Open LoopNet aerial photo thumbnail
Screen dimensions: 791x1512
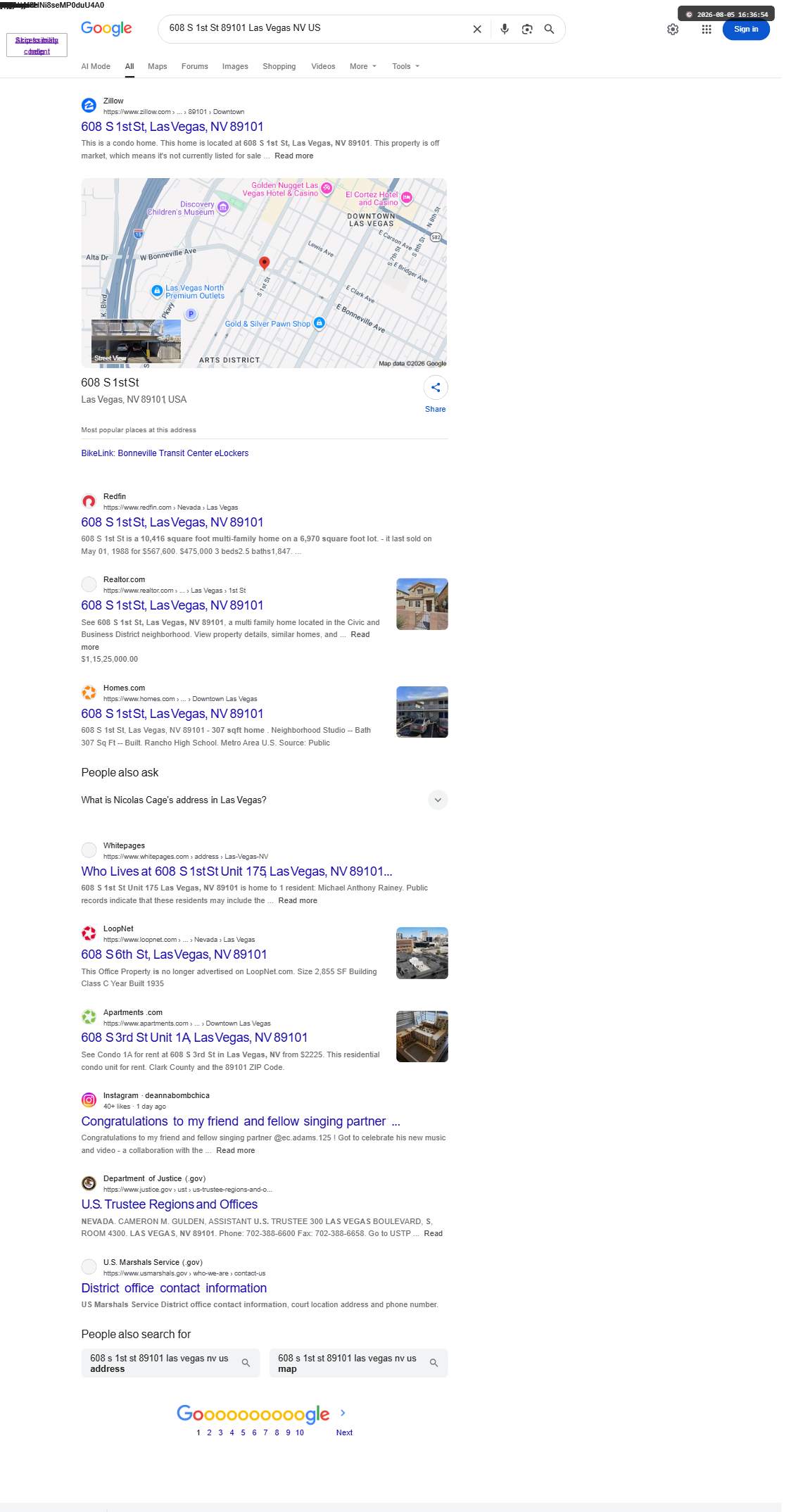pyautogui.click(x=422, y=953)
